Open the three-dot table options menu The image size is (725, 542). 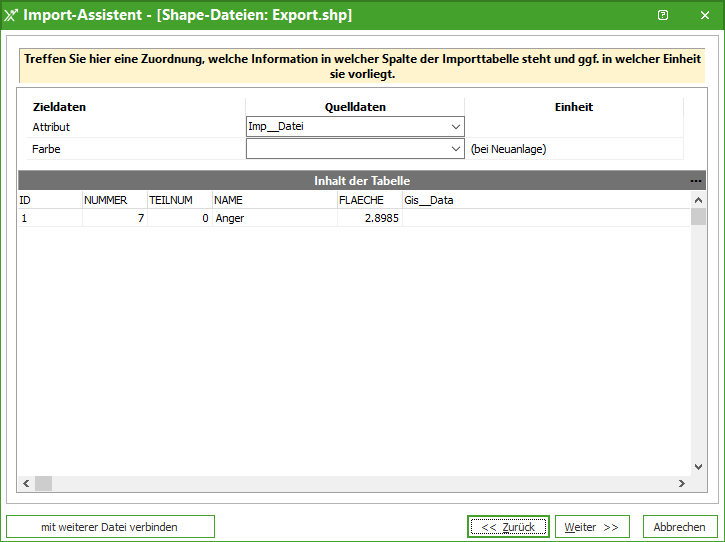tap(695, 181)
